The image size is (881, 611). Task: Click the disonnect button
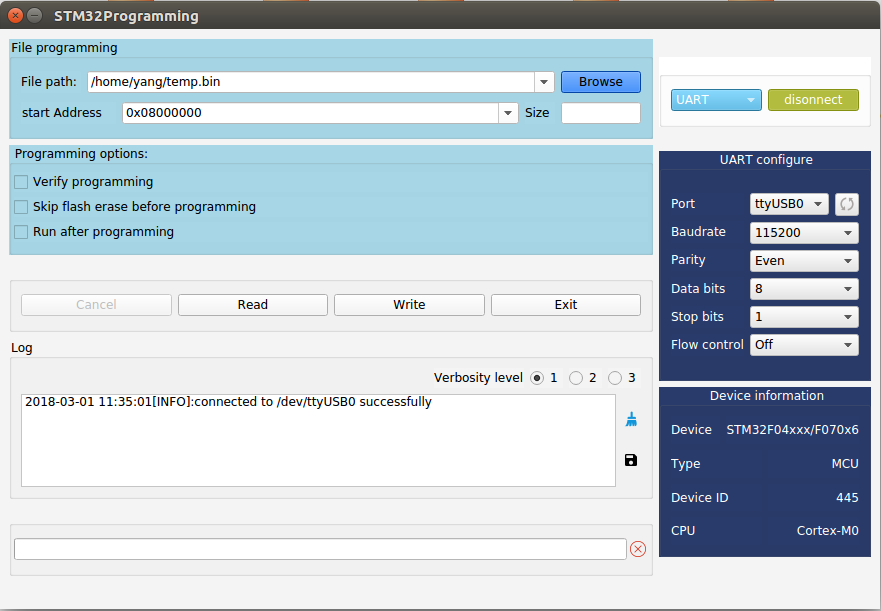[813, 100]
